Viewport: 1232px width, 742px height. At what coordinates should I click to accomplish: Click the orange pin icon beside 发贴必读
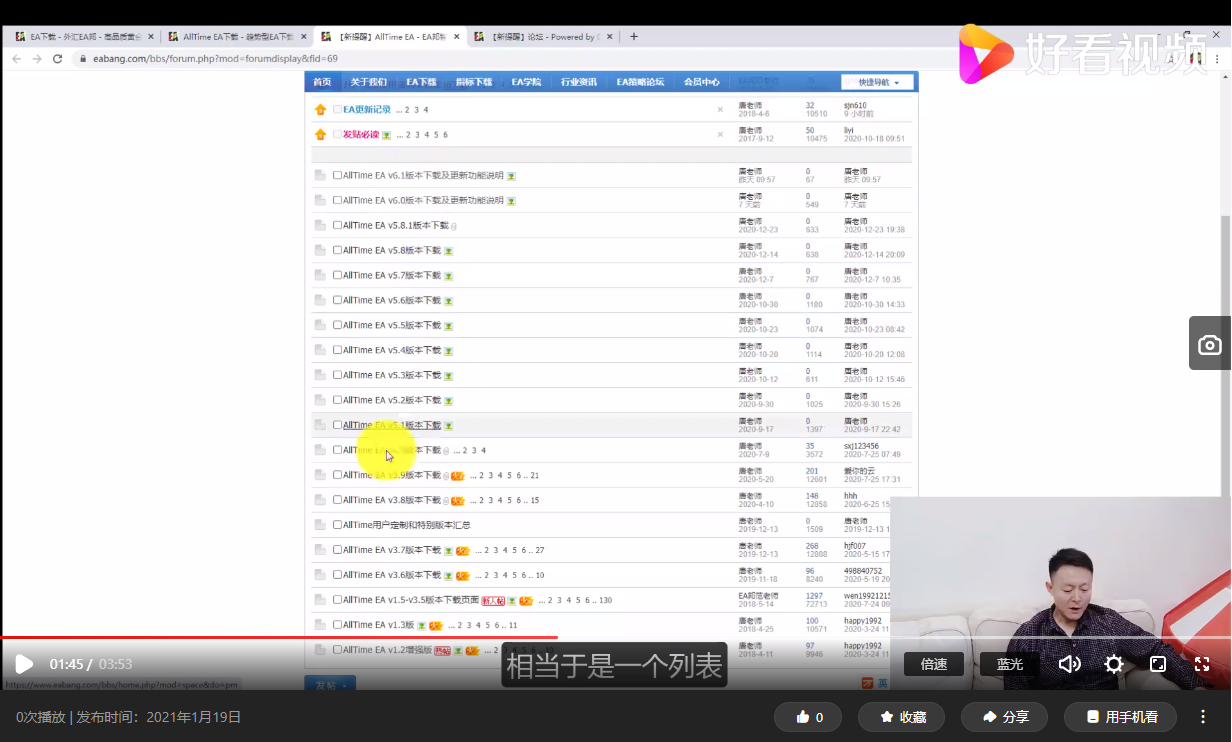(x=320, y=134)
